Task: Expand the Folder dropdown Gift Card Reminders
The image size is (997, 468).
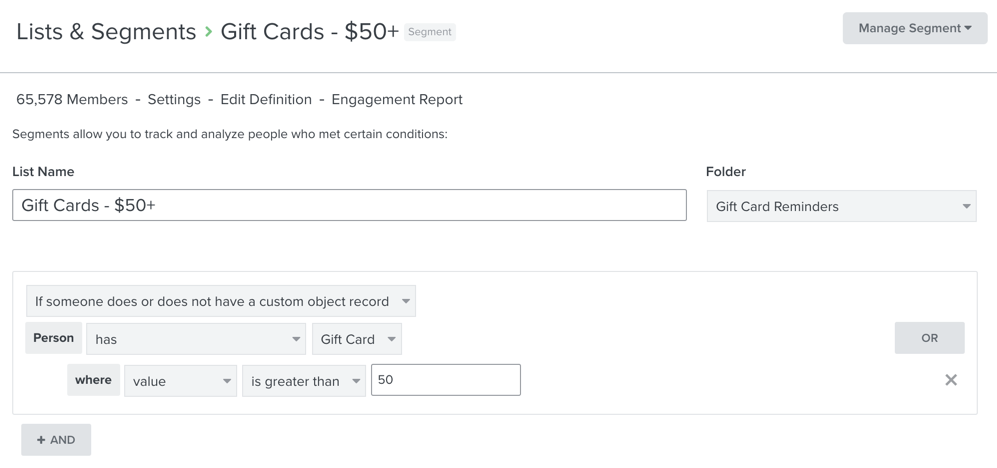Action: [x=841, y=207]
